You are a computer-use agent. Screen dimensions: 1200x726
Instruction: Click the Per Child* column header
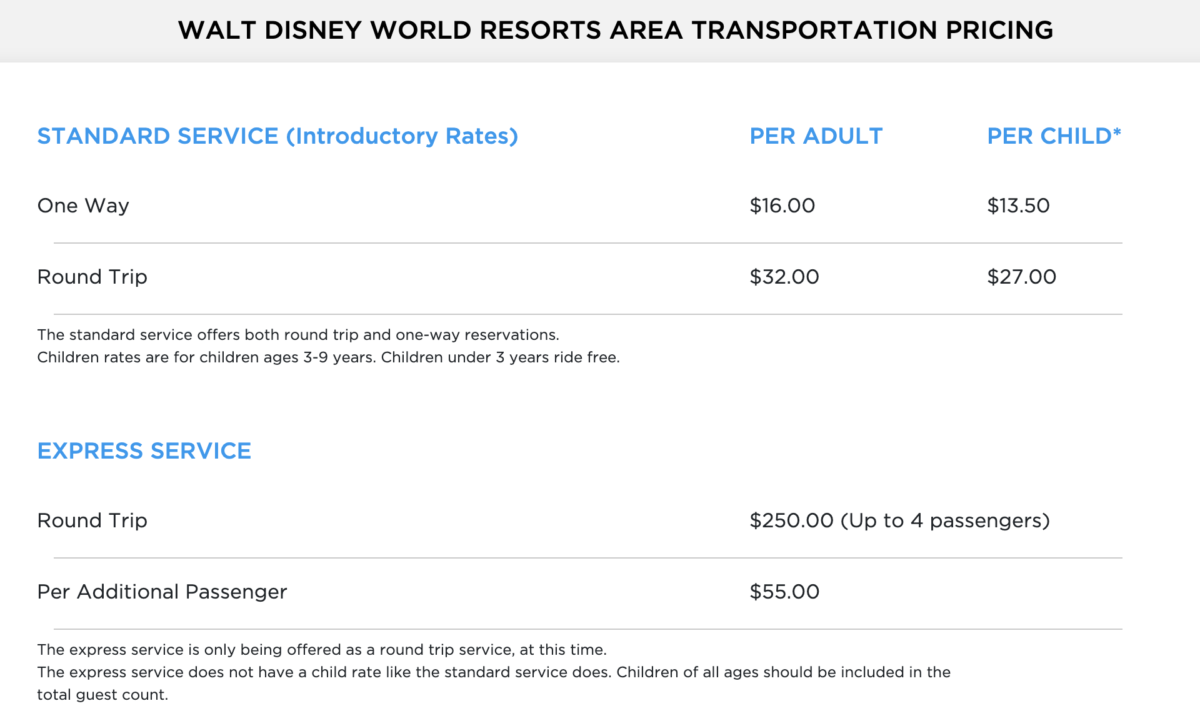(1054, 136)
